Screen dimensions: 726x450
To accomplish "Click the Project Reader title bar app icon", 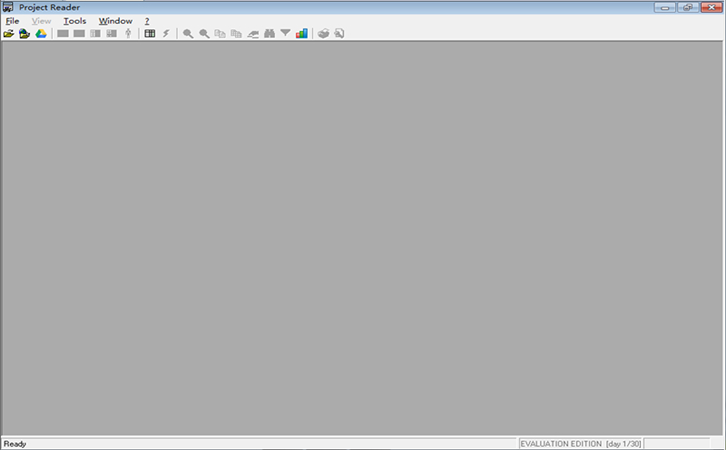I will click(8, 7).
